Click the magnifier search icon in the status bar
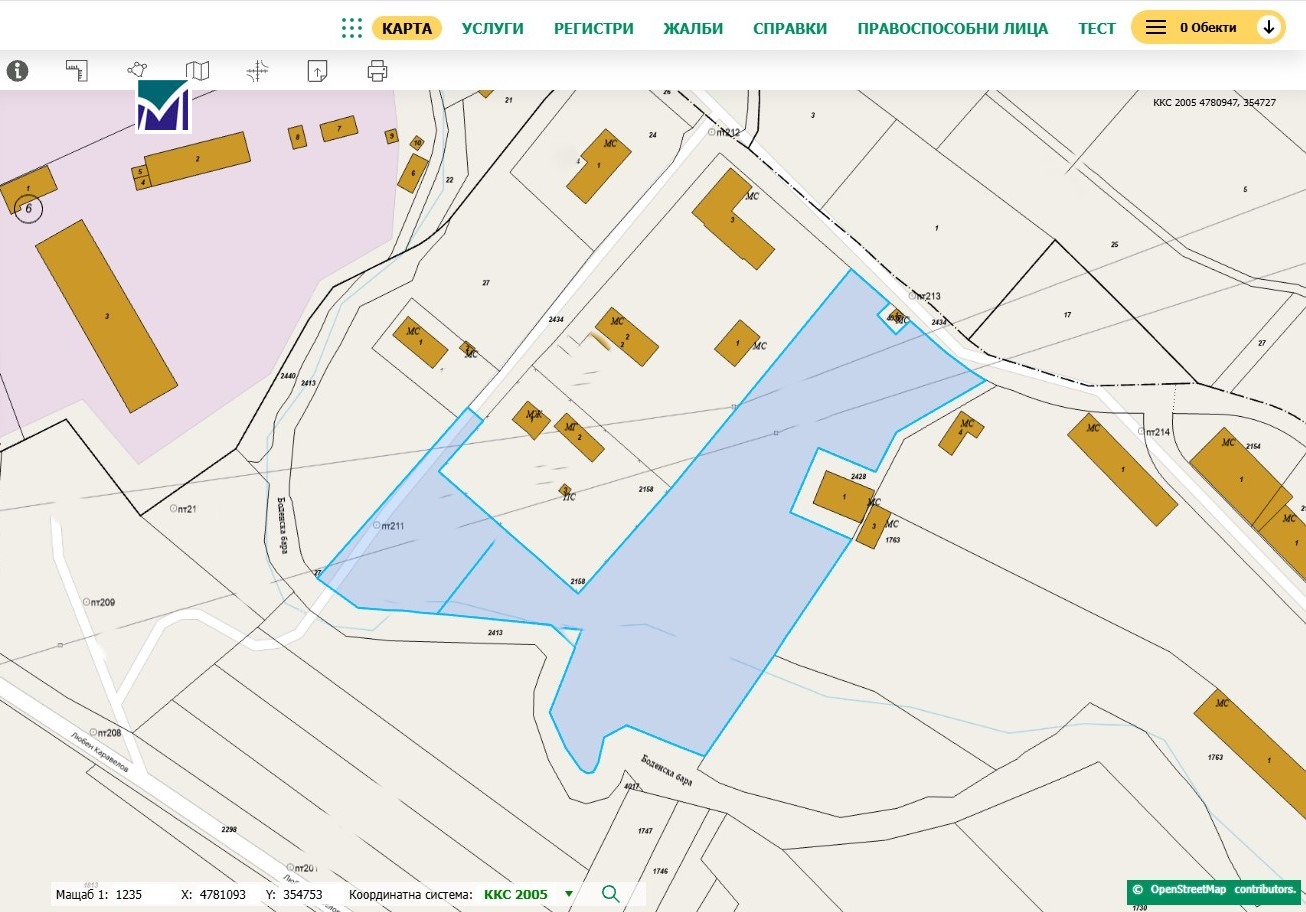 pyautogui.click(x=611, y=894)
